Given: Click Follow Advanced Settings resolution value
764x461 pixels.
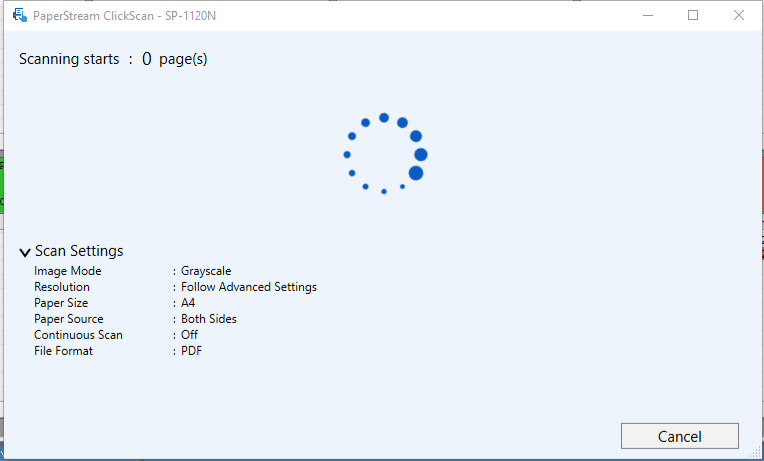Looking at the screenshot, I should (x=249, y=287).
